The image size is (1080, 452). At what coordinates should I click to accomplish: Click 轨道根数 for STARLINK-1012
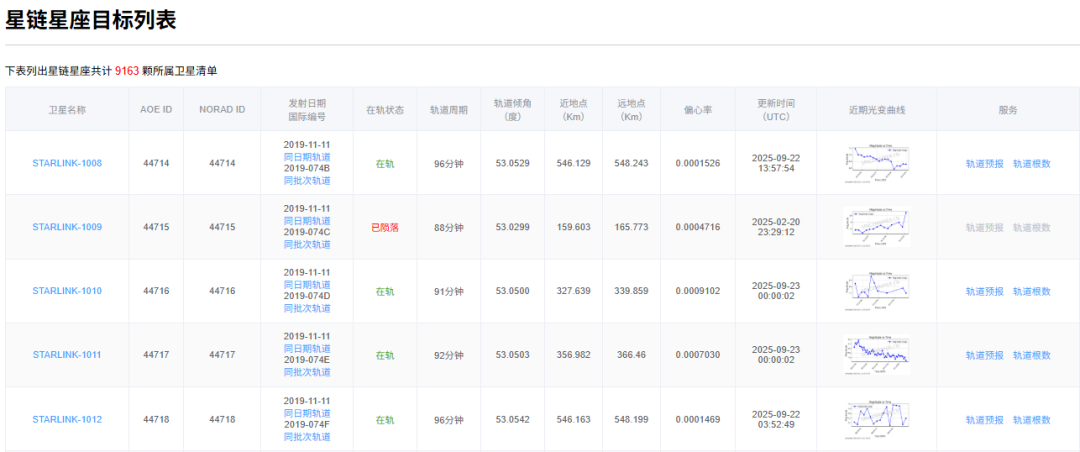1031,419
